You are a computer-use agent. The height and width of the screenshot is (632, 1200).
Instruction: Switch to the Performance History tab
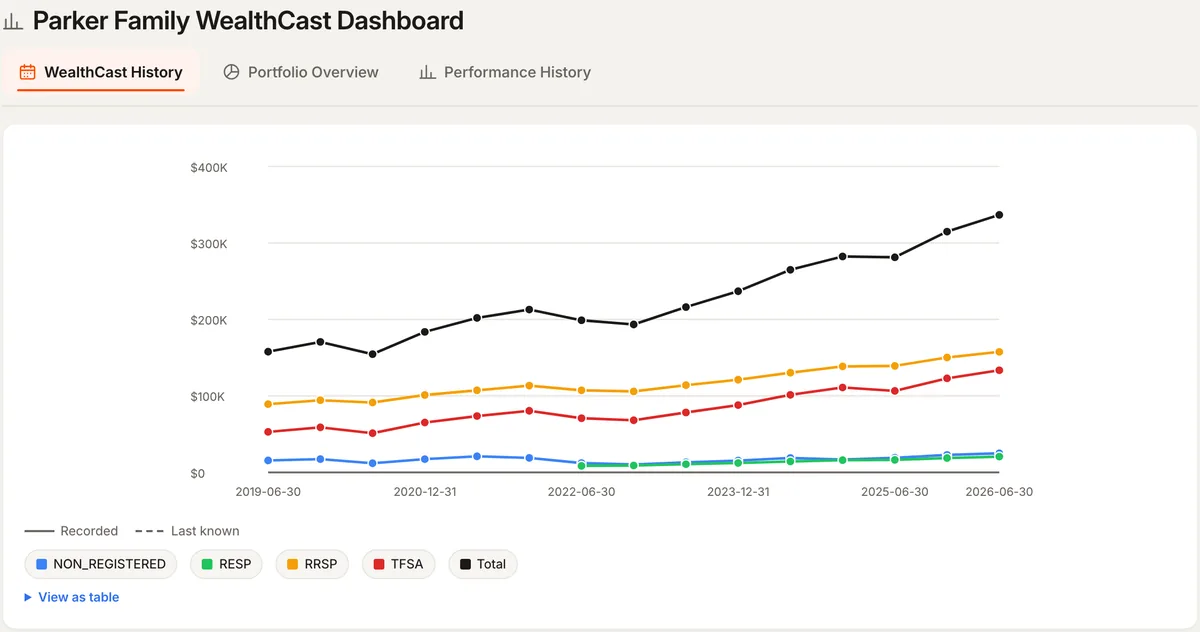click(505, 72)
